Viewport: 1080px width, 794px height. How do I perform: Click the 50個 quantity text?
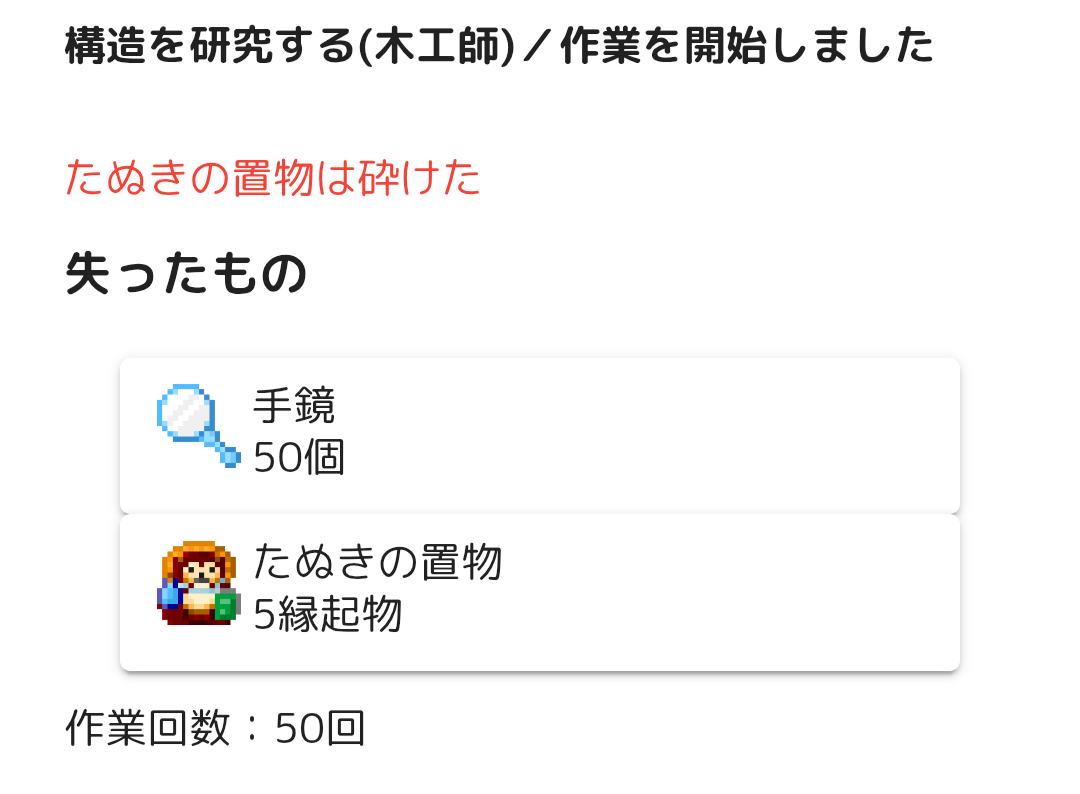[299, 457]
